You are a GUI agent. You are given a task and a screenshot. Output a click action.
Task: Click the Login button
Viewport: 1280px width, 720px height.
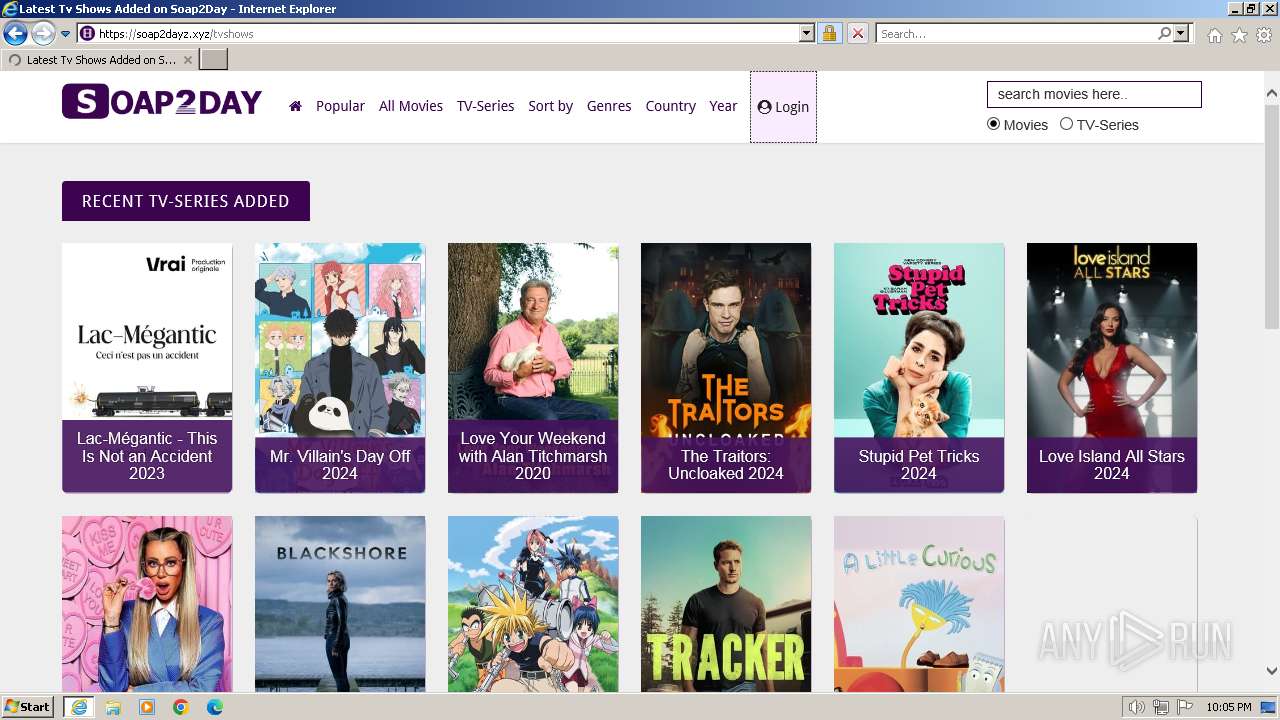coord(783,107)
